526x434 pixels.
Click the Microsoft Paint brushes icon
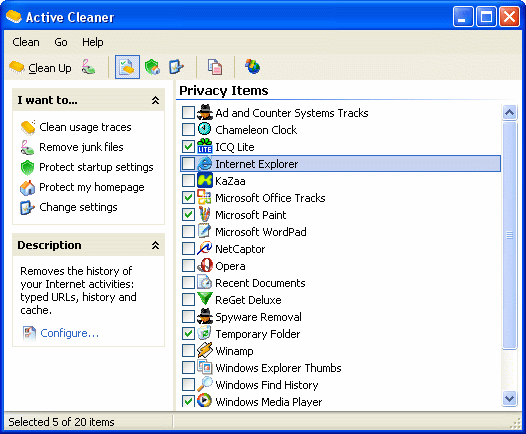click(x=204, y=215)
